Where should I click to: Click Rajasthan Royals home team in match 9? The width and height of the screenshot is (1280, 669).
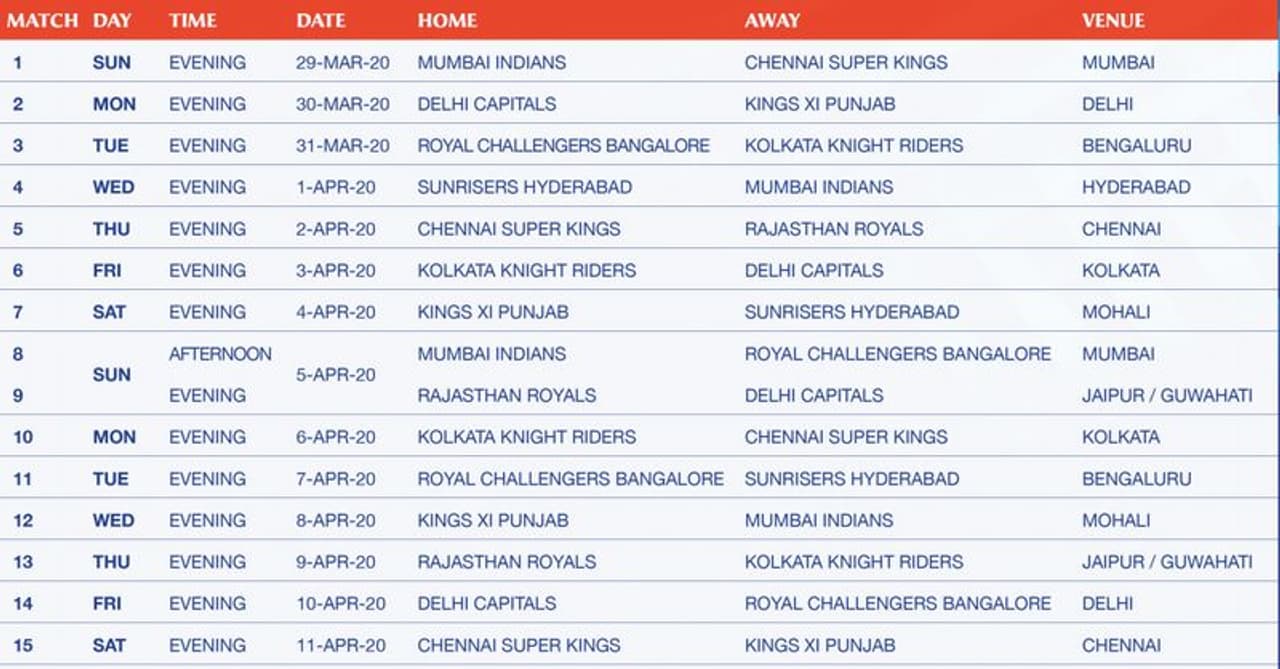tap(506, 396)
